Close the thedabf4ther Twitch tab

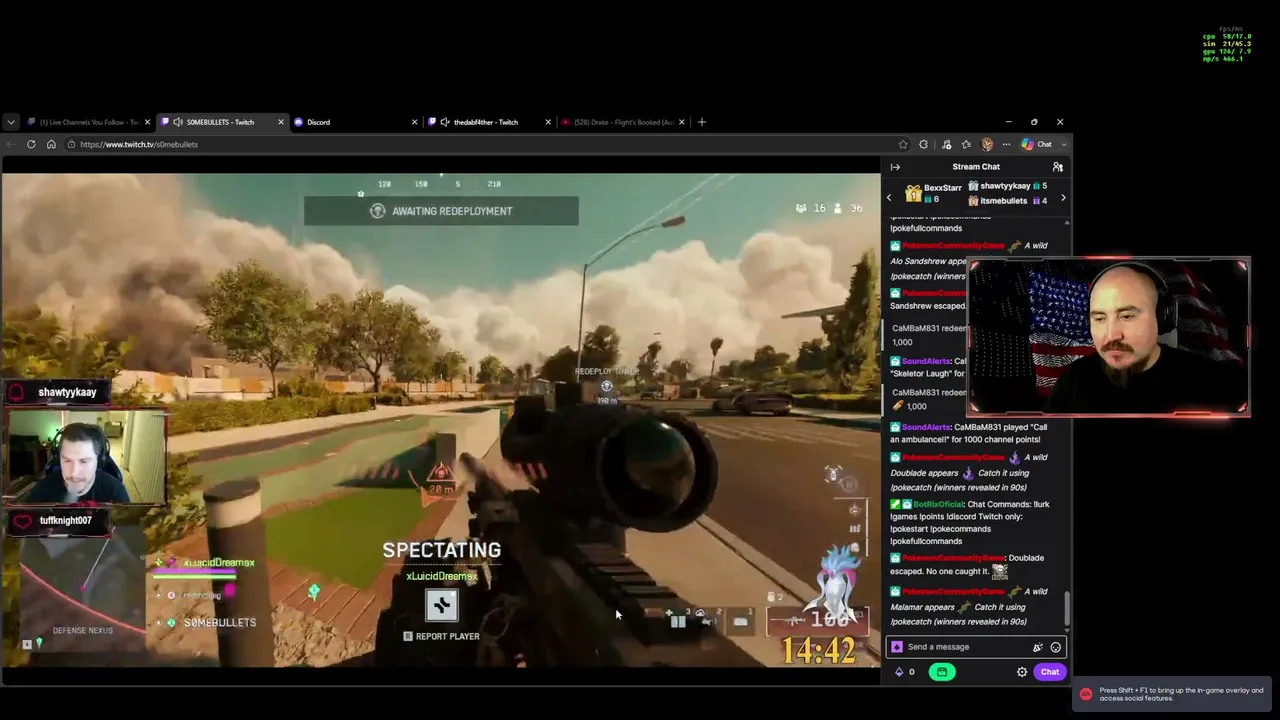tap(548, 122)
